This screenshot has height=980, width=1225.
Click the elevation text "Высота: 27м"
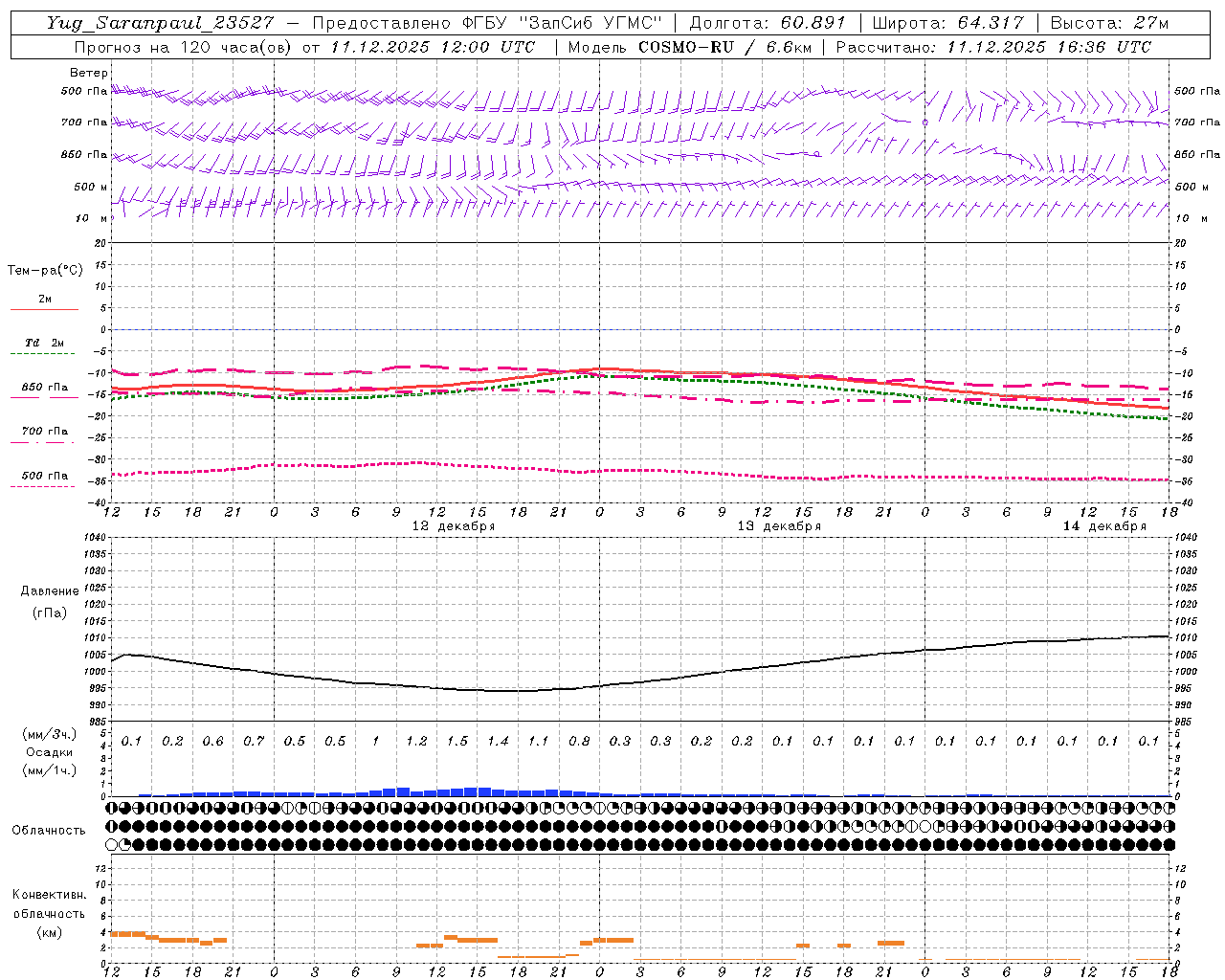(x=1110, y=23)
